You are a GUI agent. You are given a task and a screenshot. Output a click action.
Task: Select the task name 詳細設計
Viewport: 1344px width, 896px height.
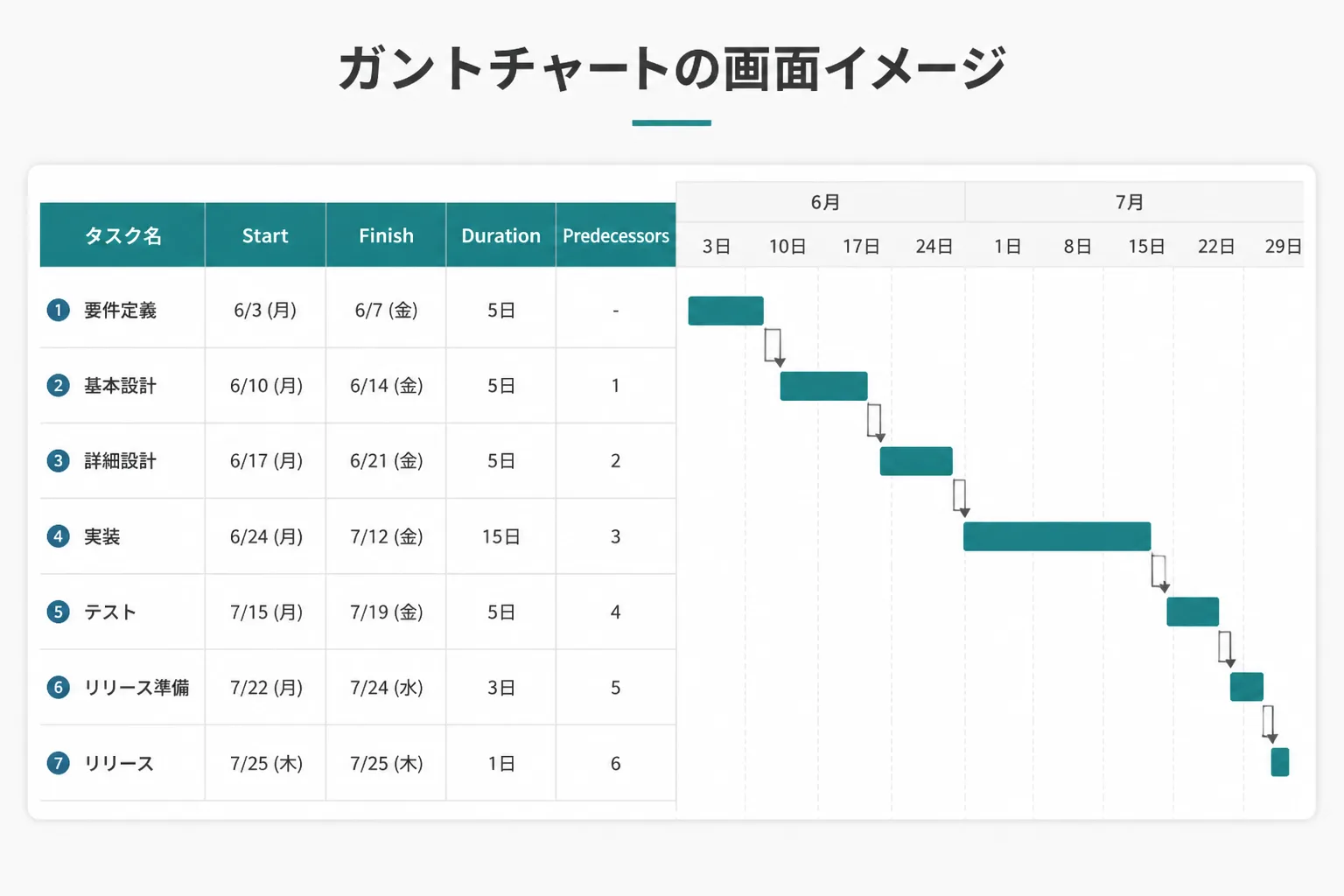tap(120, 460)
